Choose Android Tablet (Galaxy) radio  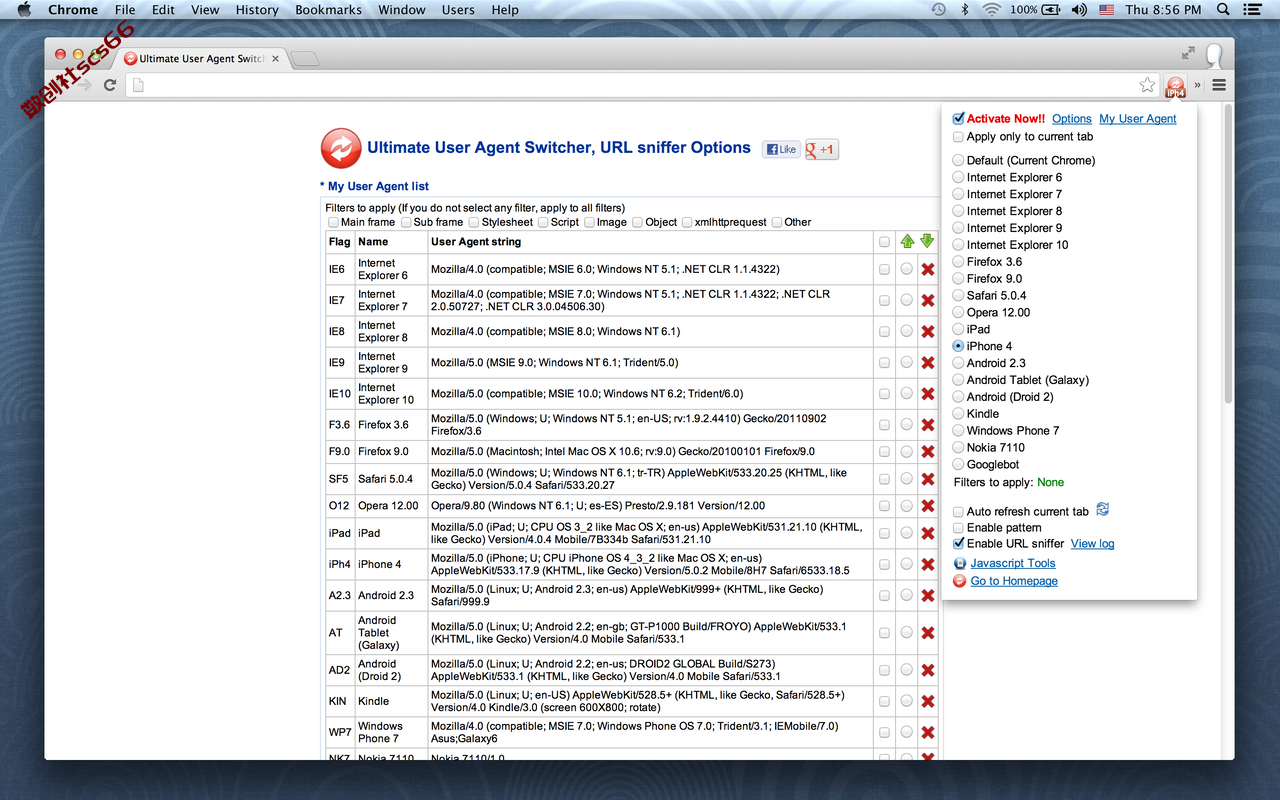[959, 380]
